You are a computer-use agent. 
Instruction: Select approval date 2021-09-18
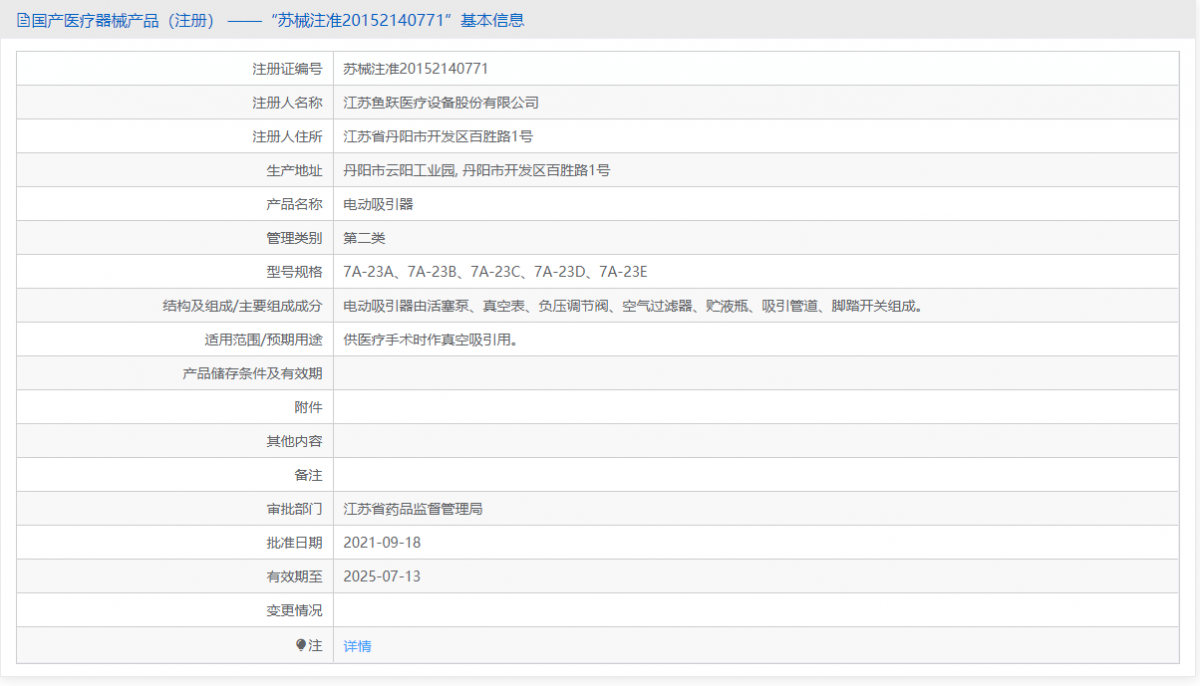pyautogui.click(x=382, y=543)
